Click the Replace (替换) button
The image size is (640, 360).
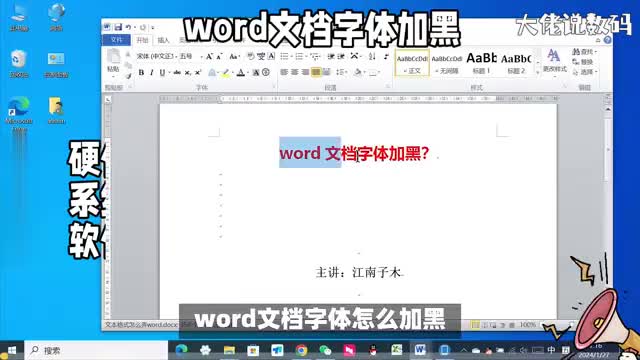point(583,62)
